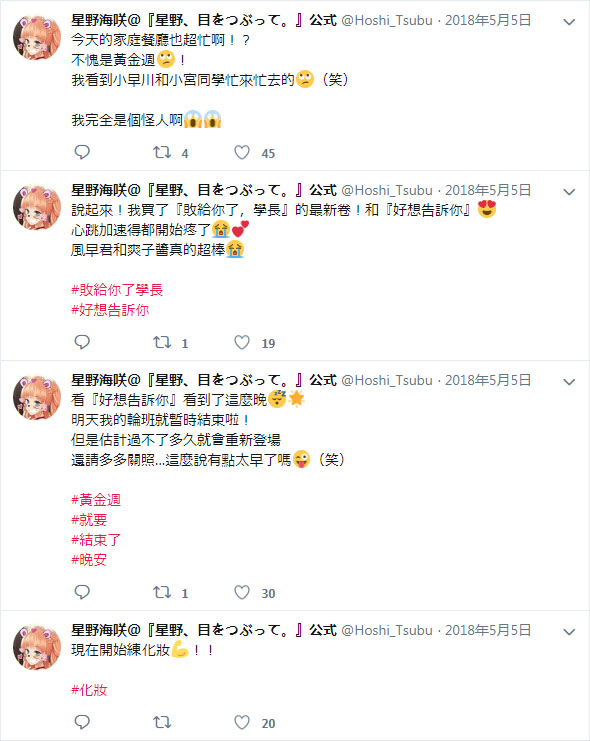Image resolution: width=590 pixels, height=741 pixels.
Task: Retweet the tweet tagged #敗給你了學長
Action: [162, 342]
